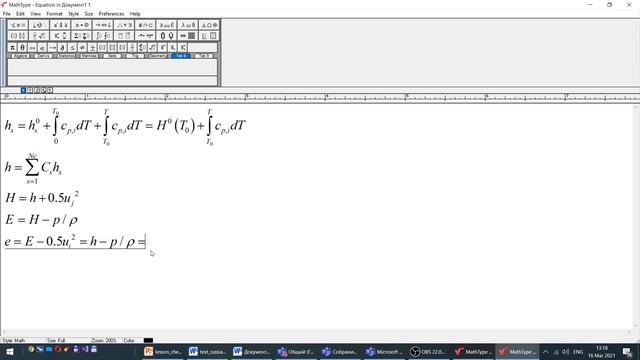Open the underbar and overbar templates palette
The image size is (640, 360).
coord(124,36)
